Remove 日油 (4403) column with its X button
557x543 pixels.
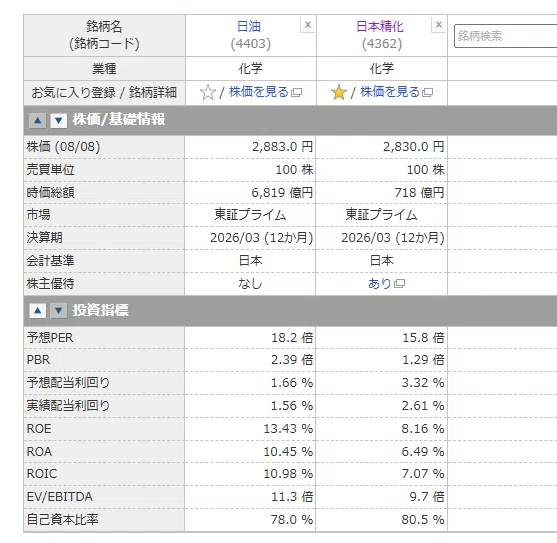pos(308,25)
